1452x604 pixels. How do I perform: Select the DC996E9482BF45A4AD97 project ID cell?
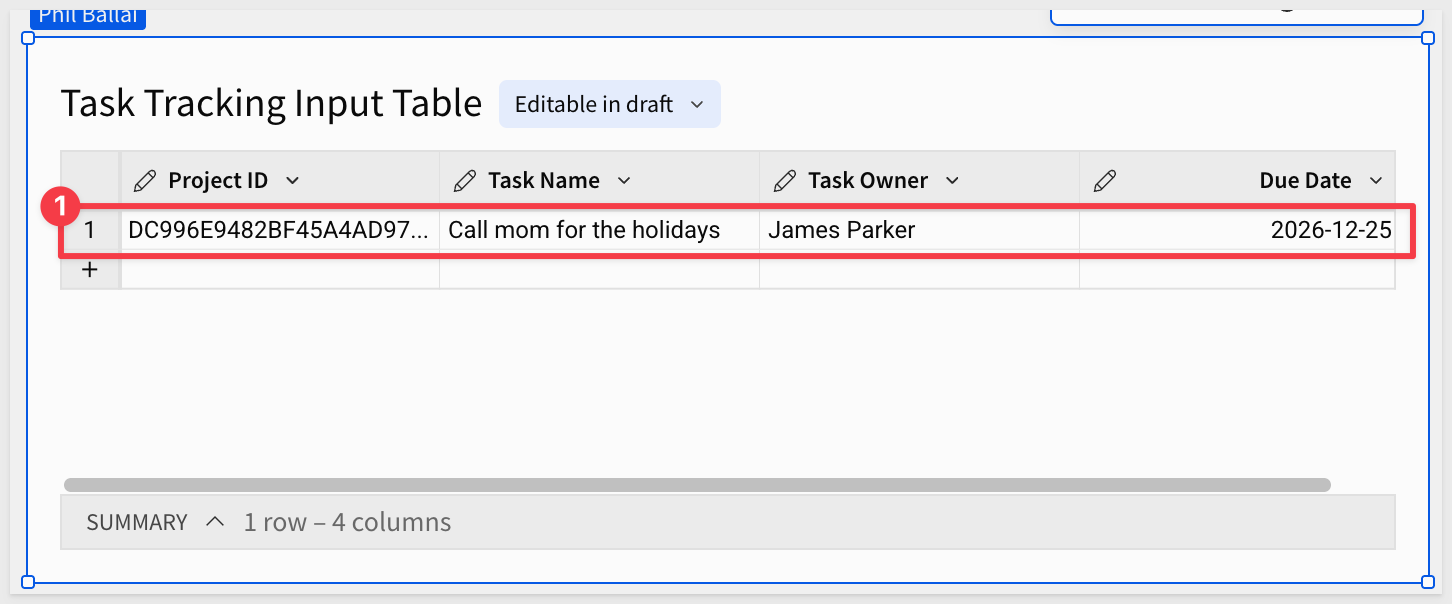click(280, 230)
